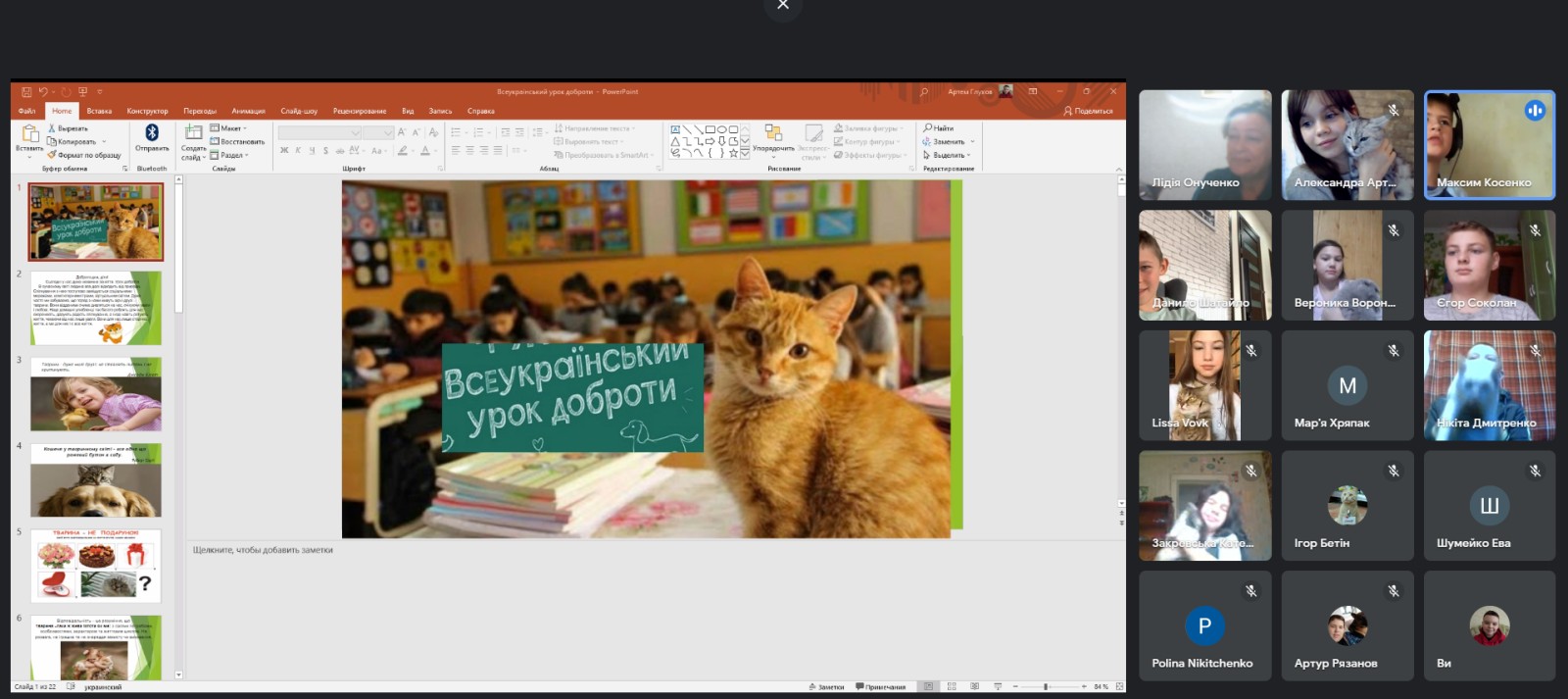Viewport: 1568px width, 699px height.
Task: Click the Поделиться share button
Action: pos(1088,111)
